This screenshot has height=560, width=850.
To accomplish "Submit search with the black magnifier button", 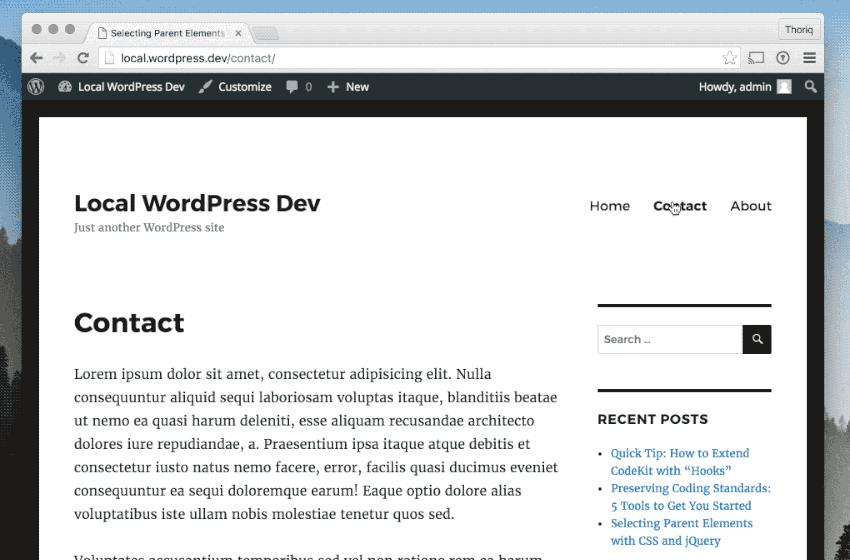I will pos(757,339).
